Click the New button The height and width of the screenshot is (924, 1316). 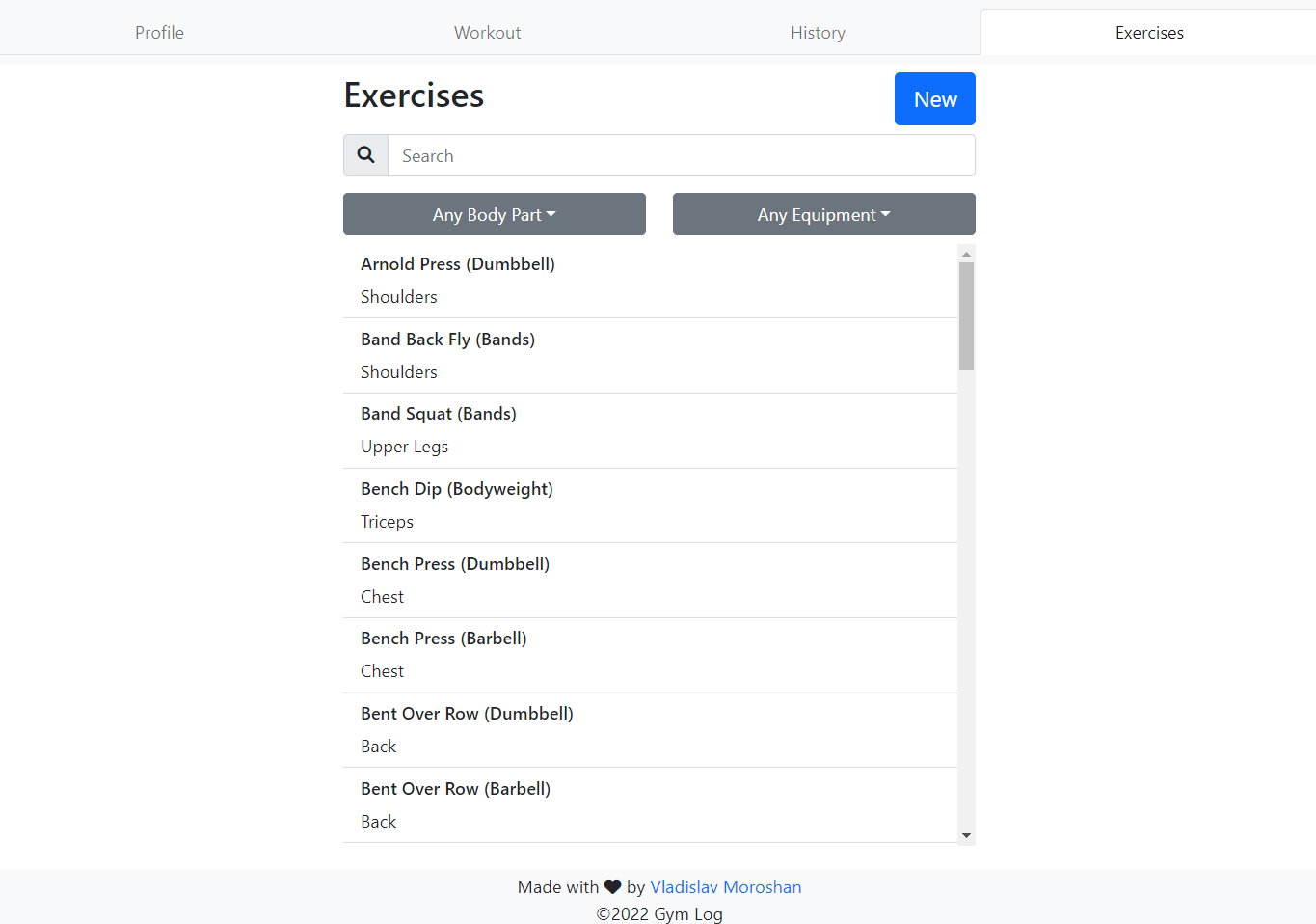pos(934,98)
